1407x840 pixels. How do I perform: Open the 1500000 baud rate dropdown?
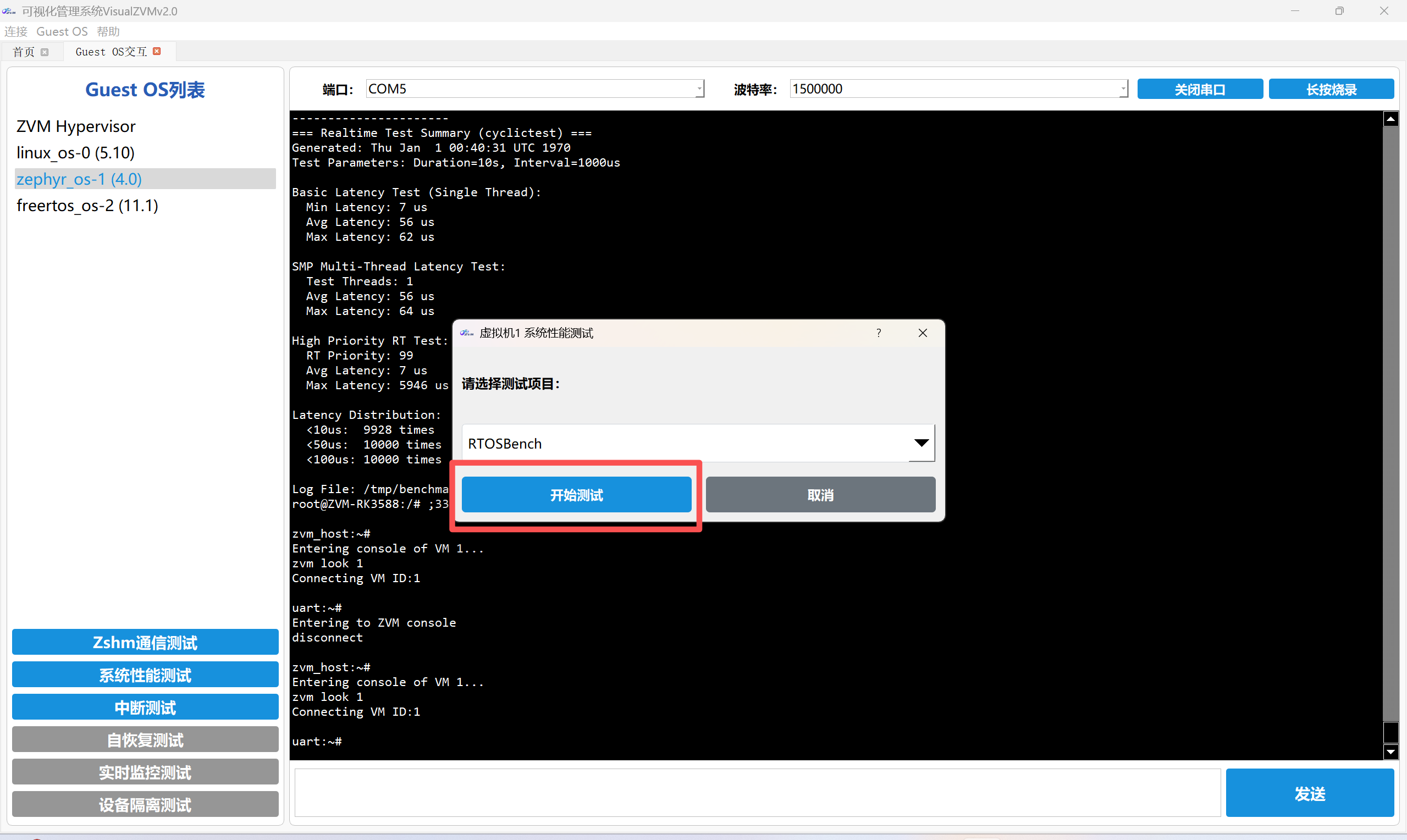1123,89
